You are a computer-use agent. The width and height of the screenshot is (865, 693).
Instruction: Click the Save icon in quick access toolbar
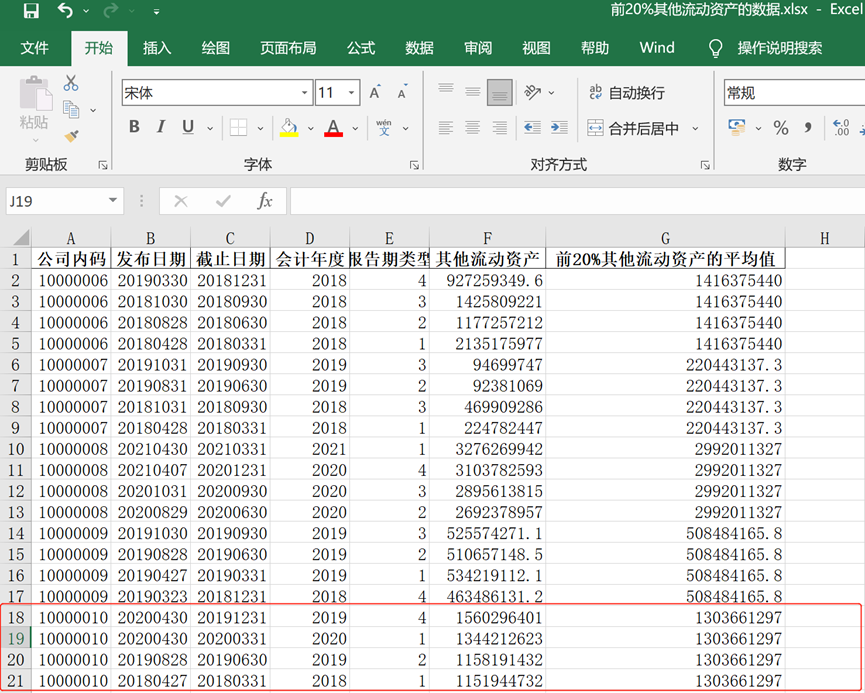pyautogui.click(x=30, y=11)
